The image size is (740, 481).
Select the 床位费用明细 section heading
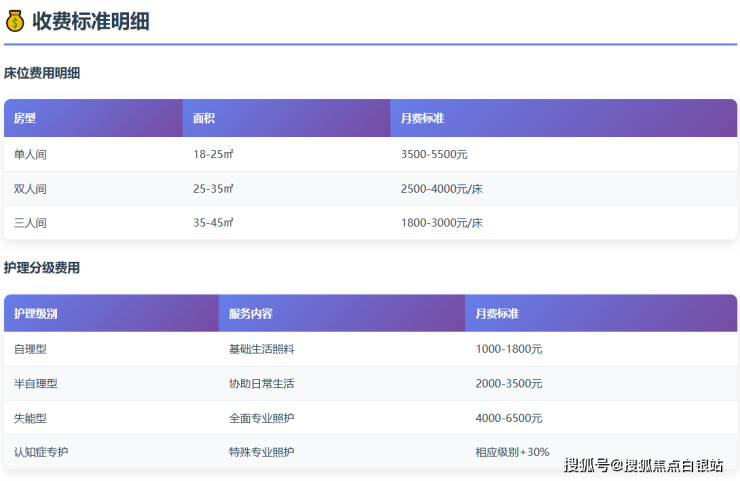42,73
